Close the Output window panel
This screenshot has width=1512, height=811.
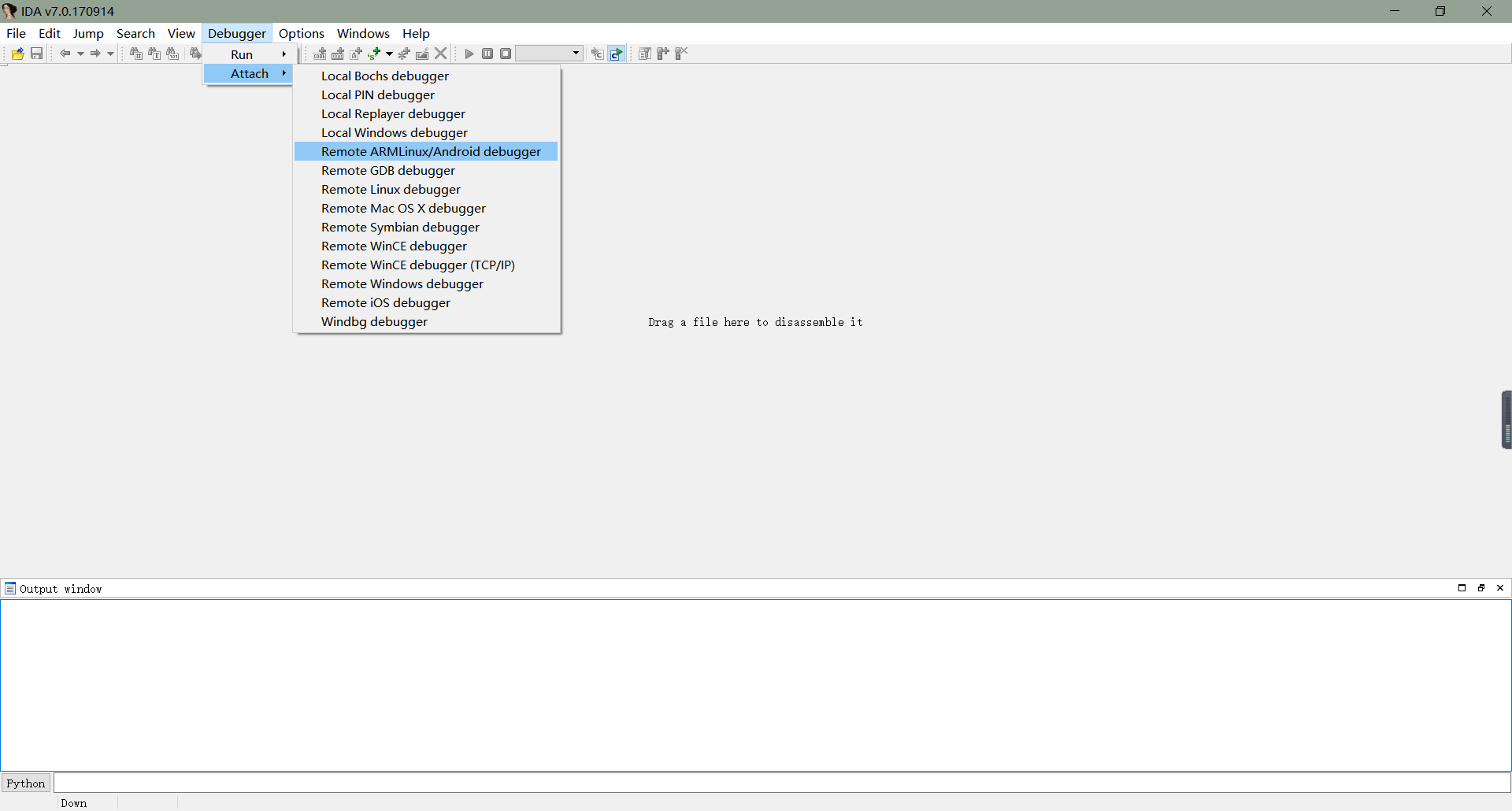point(1500,588)
